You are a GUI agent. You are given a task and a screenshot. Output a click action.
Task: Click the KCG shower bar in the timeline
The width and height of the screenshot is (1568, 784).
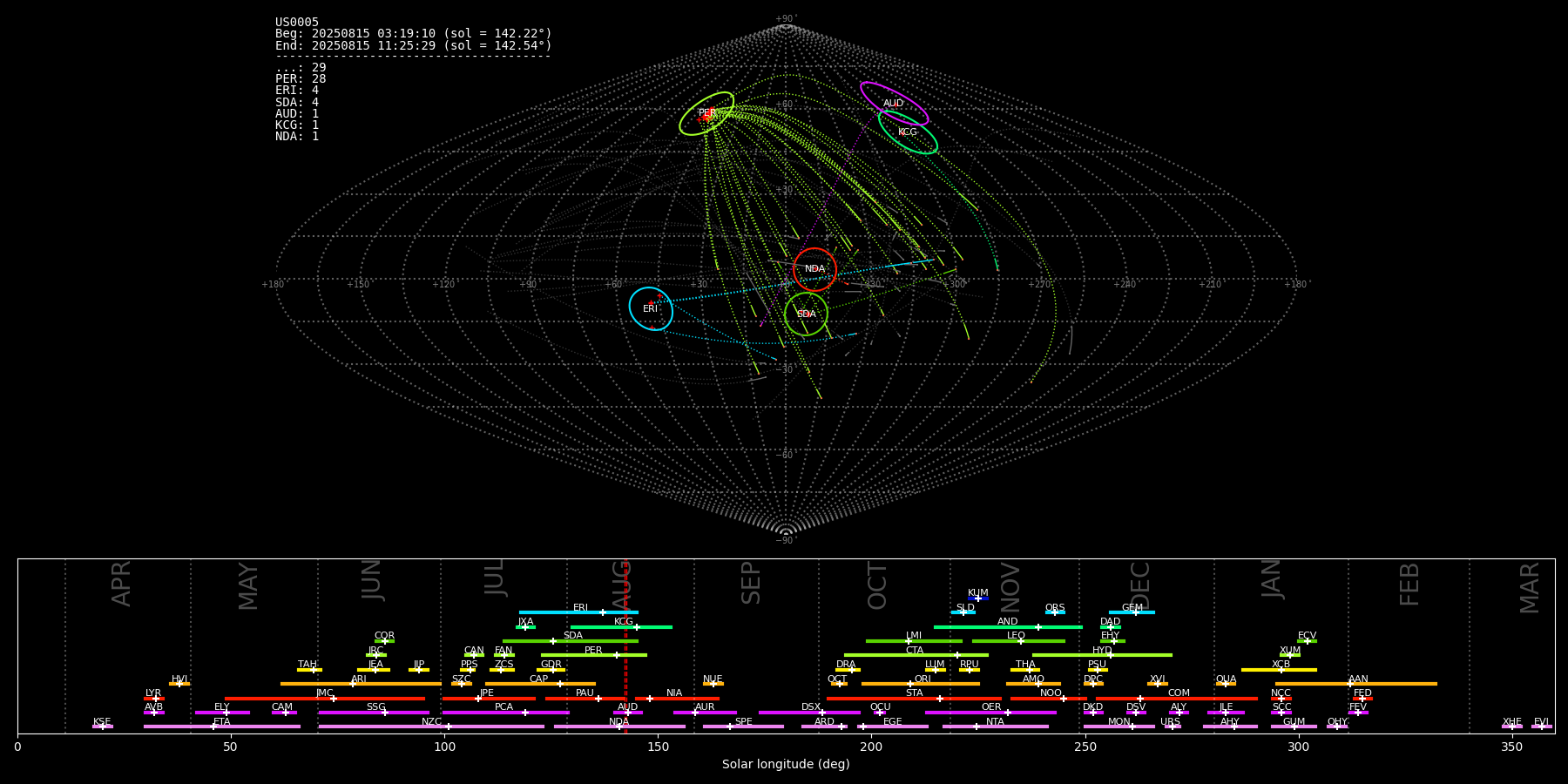[x=621, y=627]
